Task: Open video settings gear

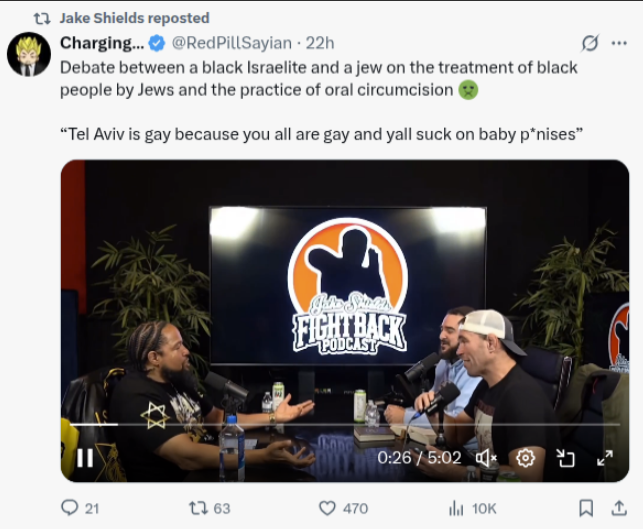Action: tap(525, 458)
